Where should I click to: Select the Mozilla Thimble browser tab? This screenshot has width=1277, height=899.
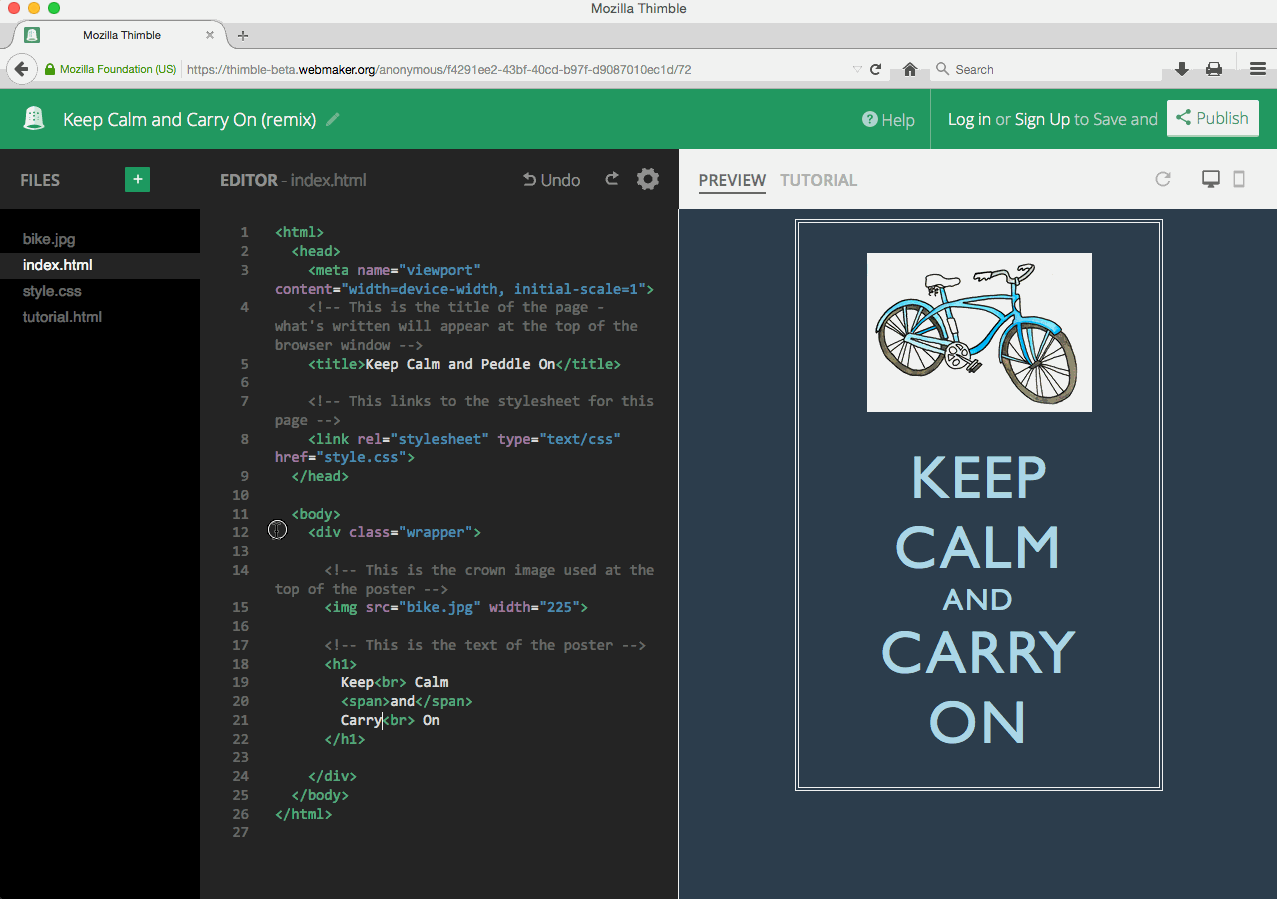[121, 35]
